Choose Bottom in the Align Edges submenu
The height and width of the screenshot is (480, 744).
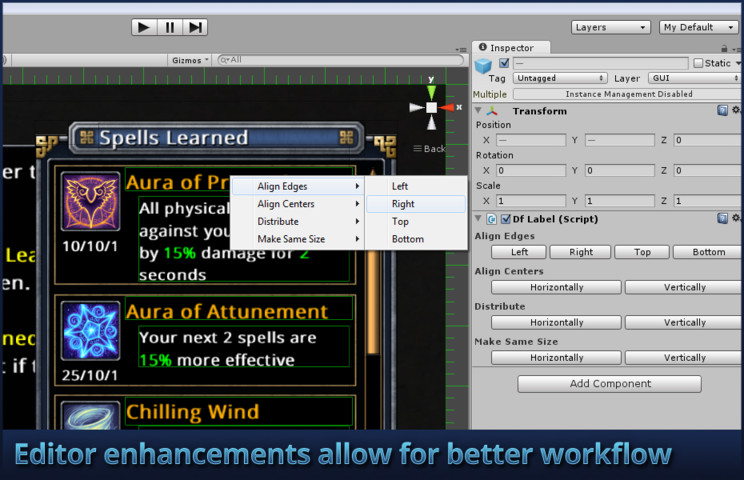(x=416, y=239)
